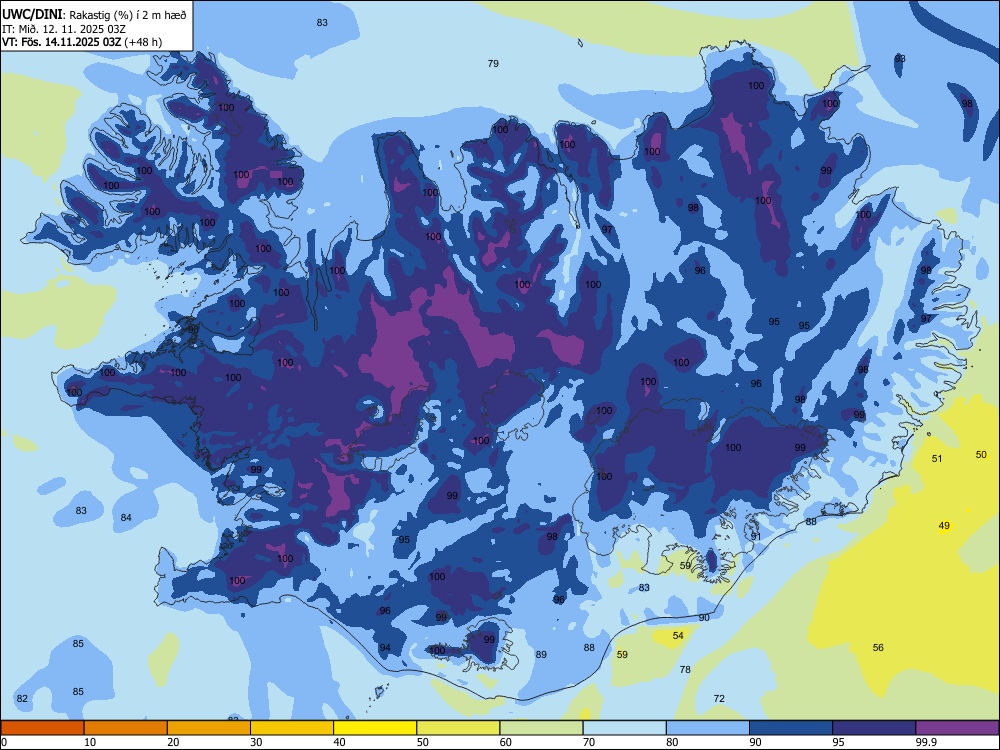
Task: Click the '93' value in the northeast sea
Action: click(x=900, y=58)
